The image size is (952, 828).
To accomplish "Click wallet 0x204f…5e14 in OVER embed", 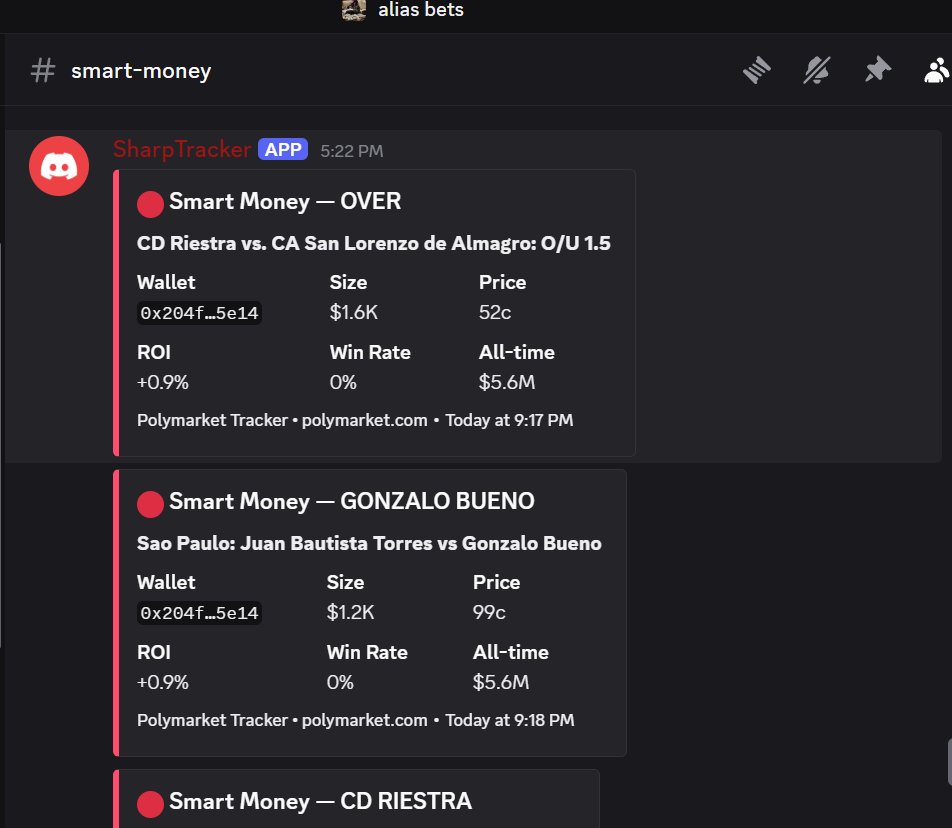I will (199, 313).
